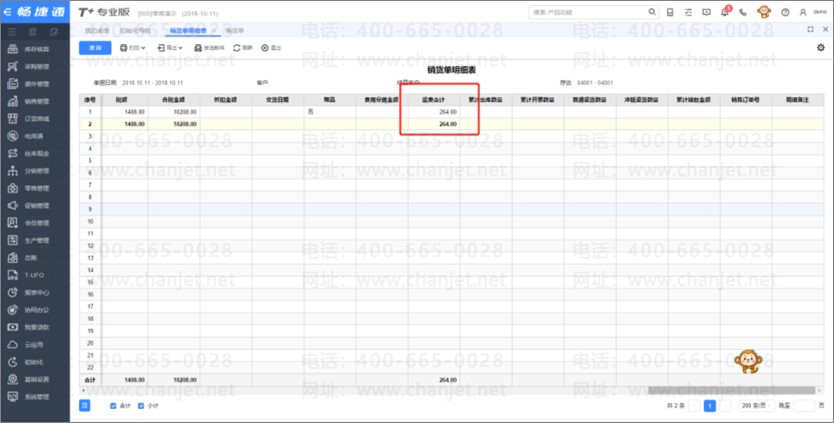
Task: Open the 促销管理 module in sidebar
Action: (x=35, y=205)
